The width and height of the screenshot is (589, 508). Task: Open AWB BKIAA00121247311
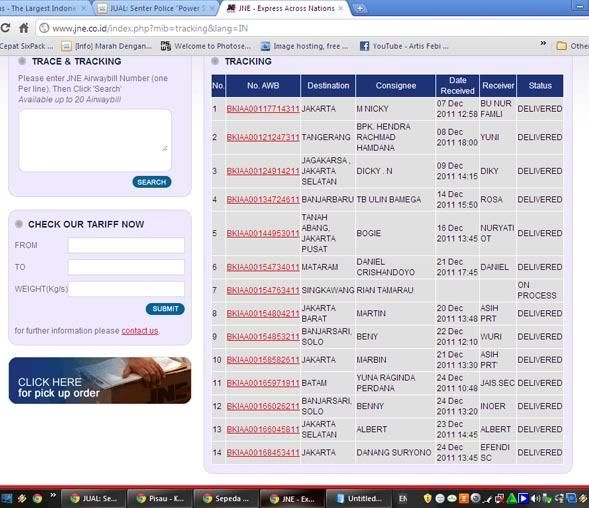pos(263,138)
